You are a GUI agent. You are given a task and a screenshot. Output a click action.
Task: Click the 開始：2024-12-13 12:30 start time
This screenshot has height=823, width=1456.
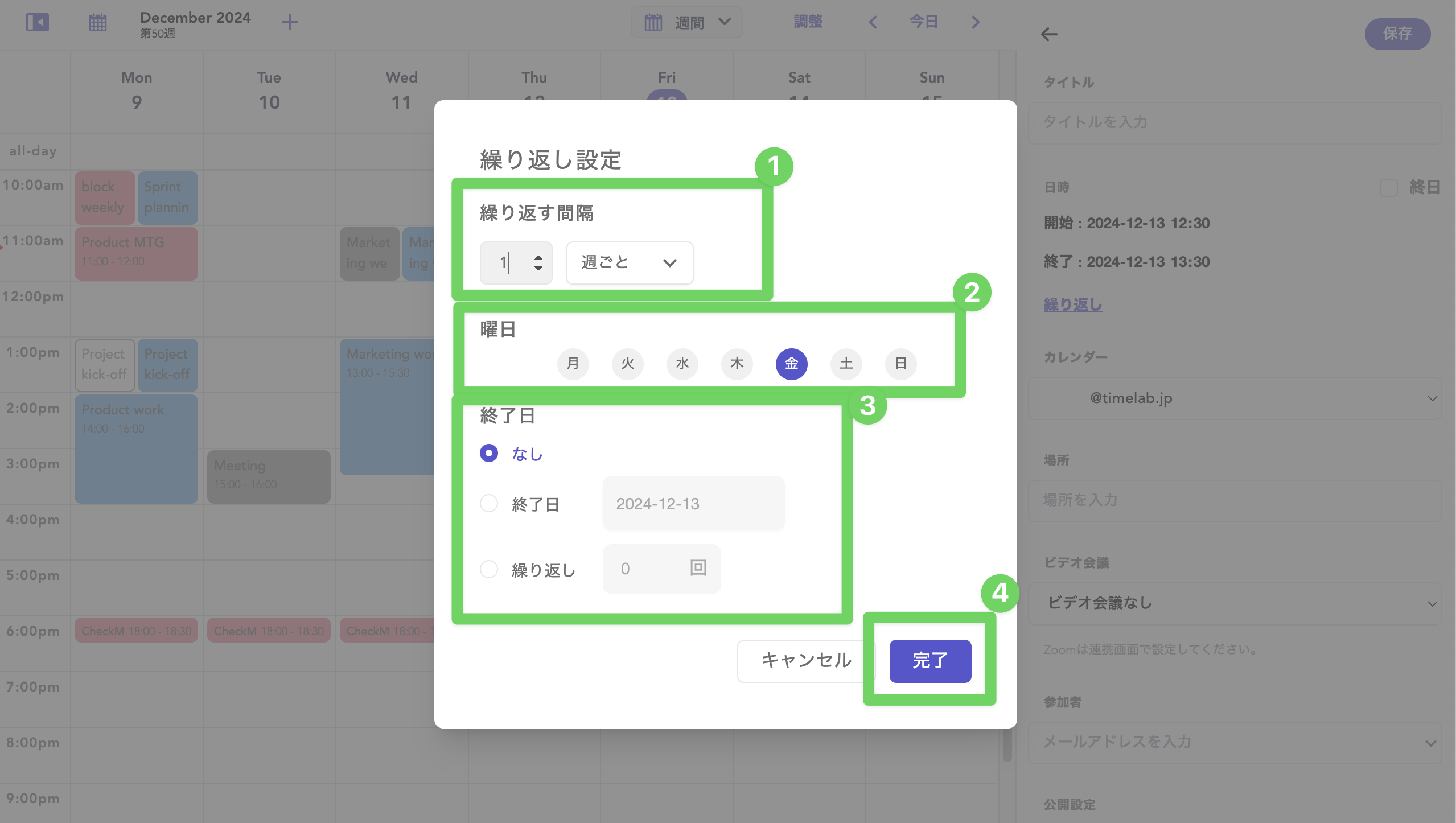point(1126,223)
